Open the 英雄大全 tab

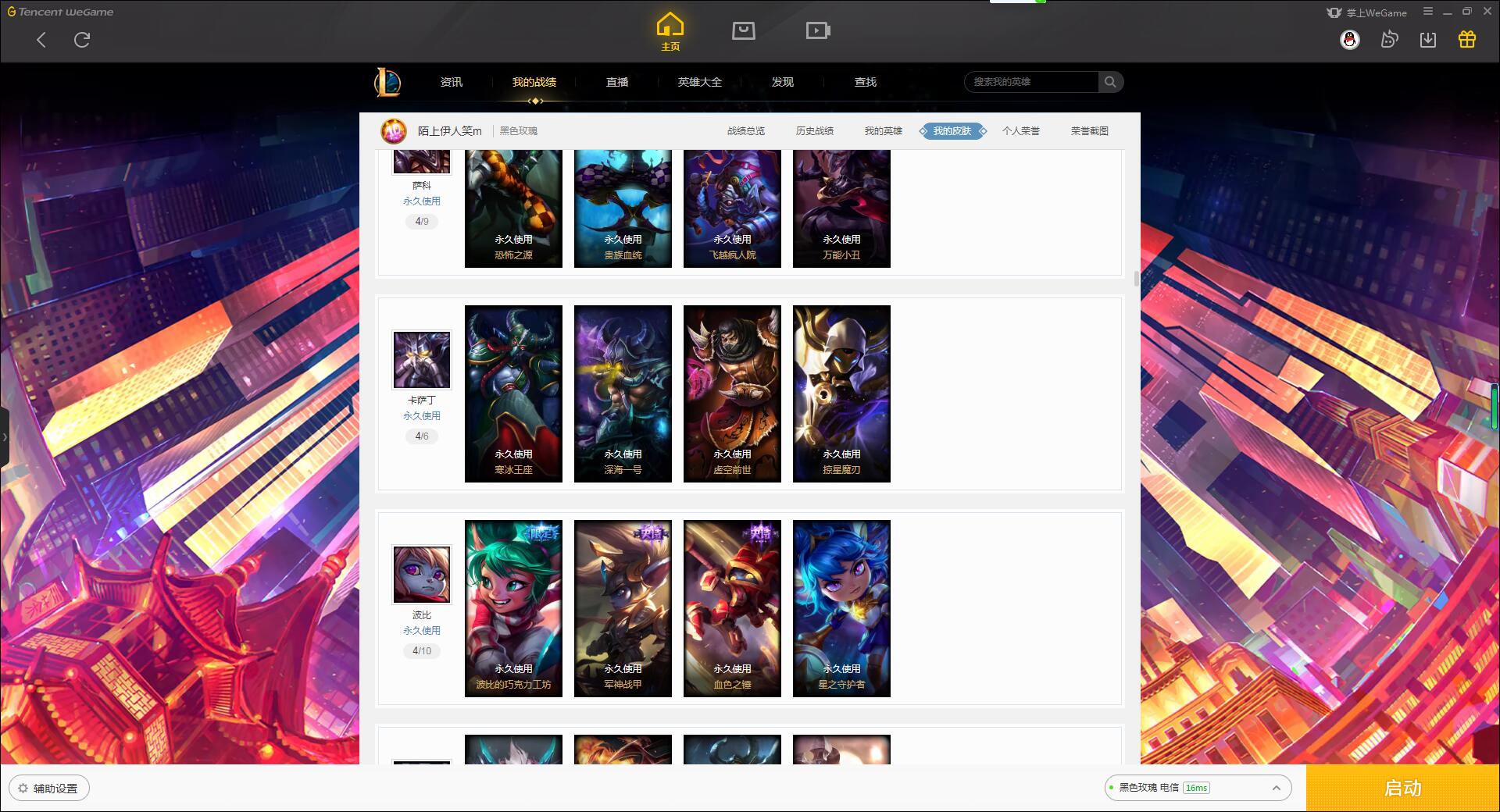[x=700, y=82]
